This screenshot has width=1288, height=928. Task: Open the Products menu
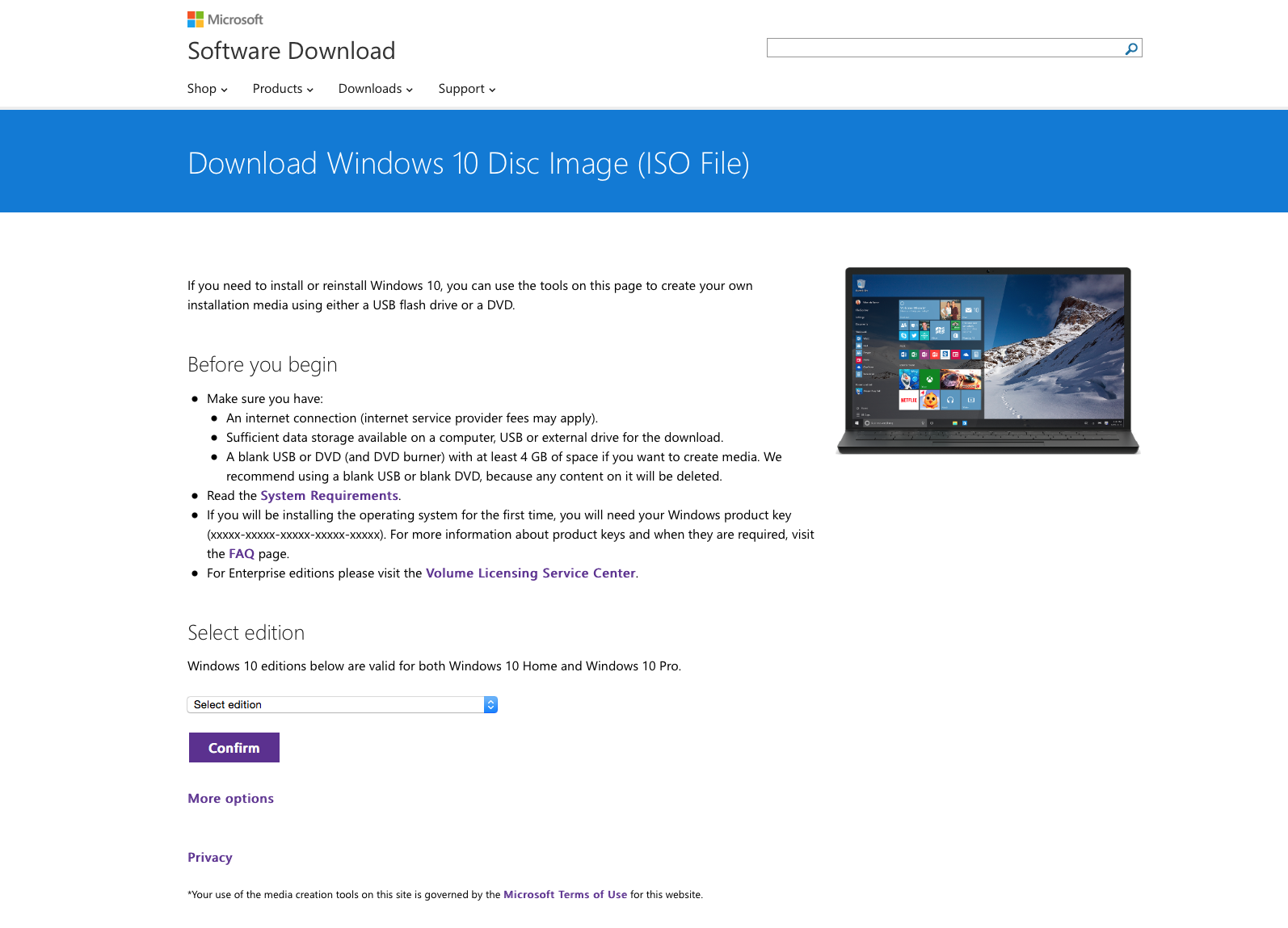coord(283,89)
